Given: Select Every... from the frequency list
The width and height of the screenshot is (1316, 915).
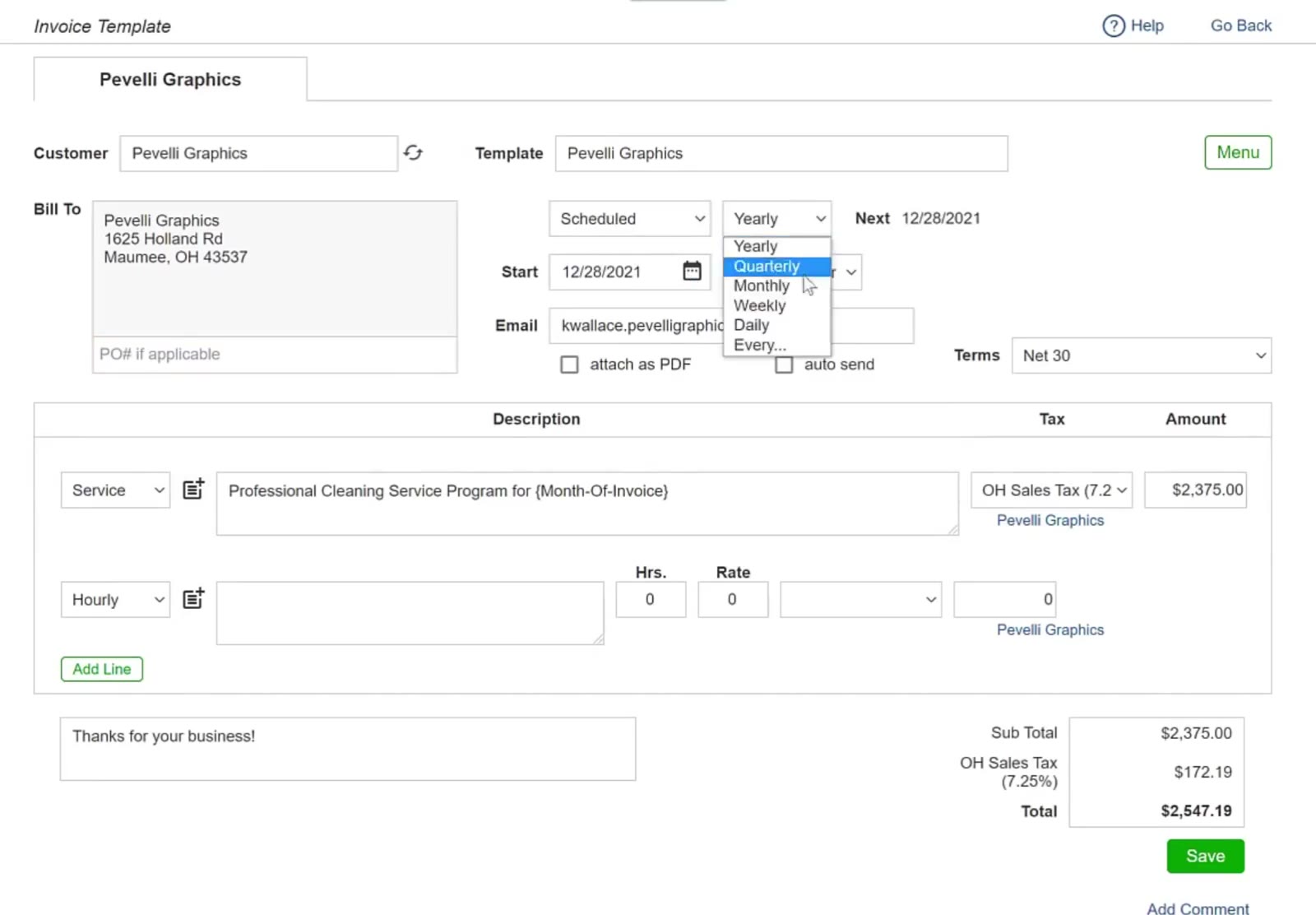Looking at the screenshot, I should click(777, 345).
